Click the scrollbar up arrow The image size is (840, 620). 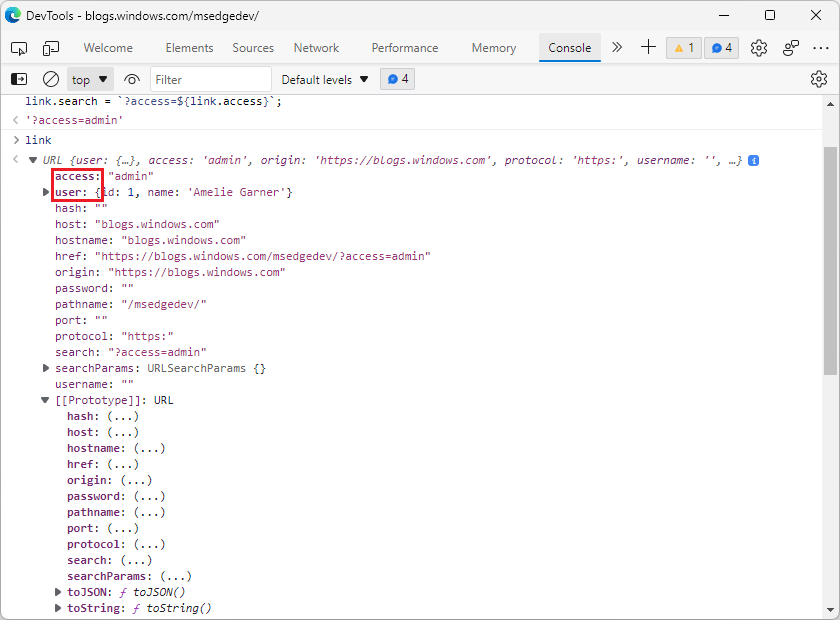(830, 104)
